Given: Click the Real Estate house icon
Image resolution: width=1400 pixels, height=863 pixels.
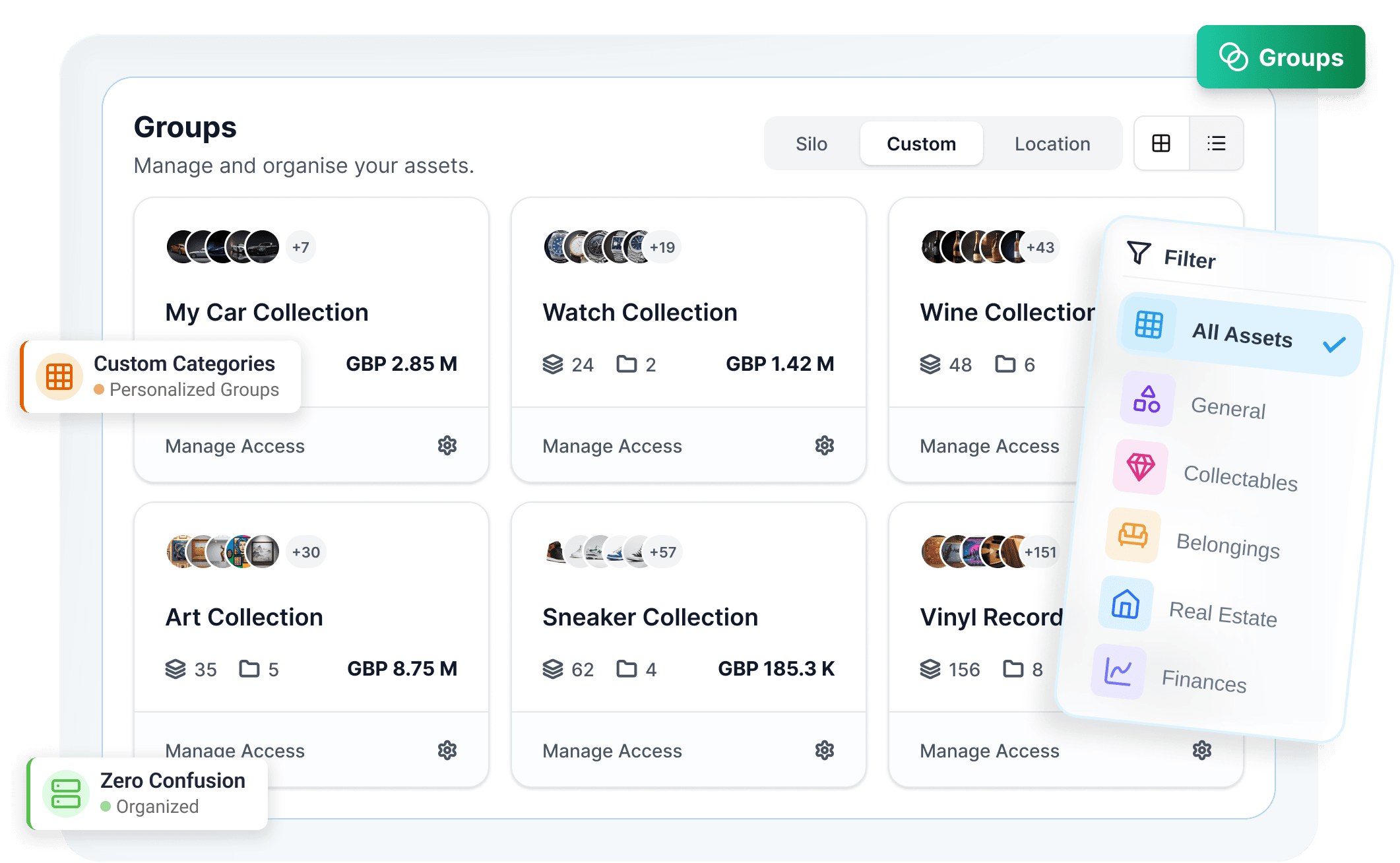Looking at the screenshot, I should tap(1126, 603).
